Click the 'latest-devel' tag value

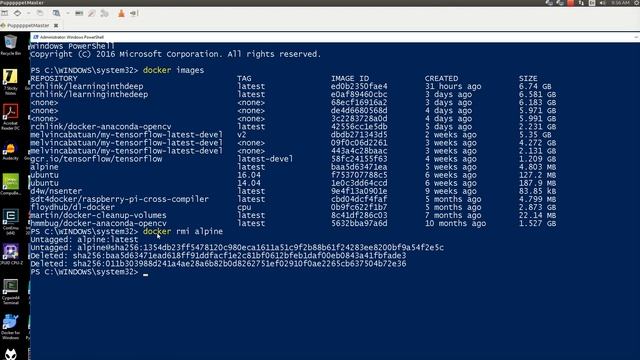point(265,159)
